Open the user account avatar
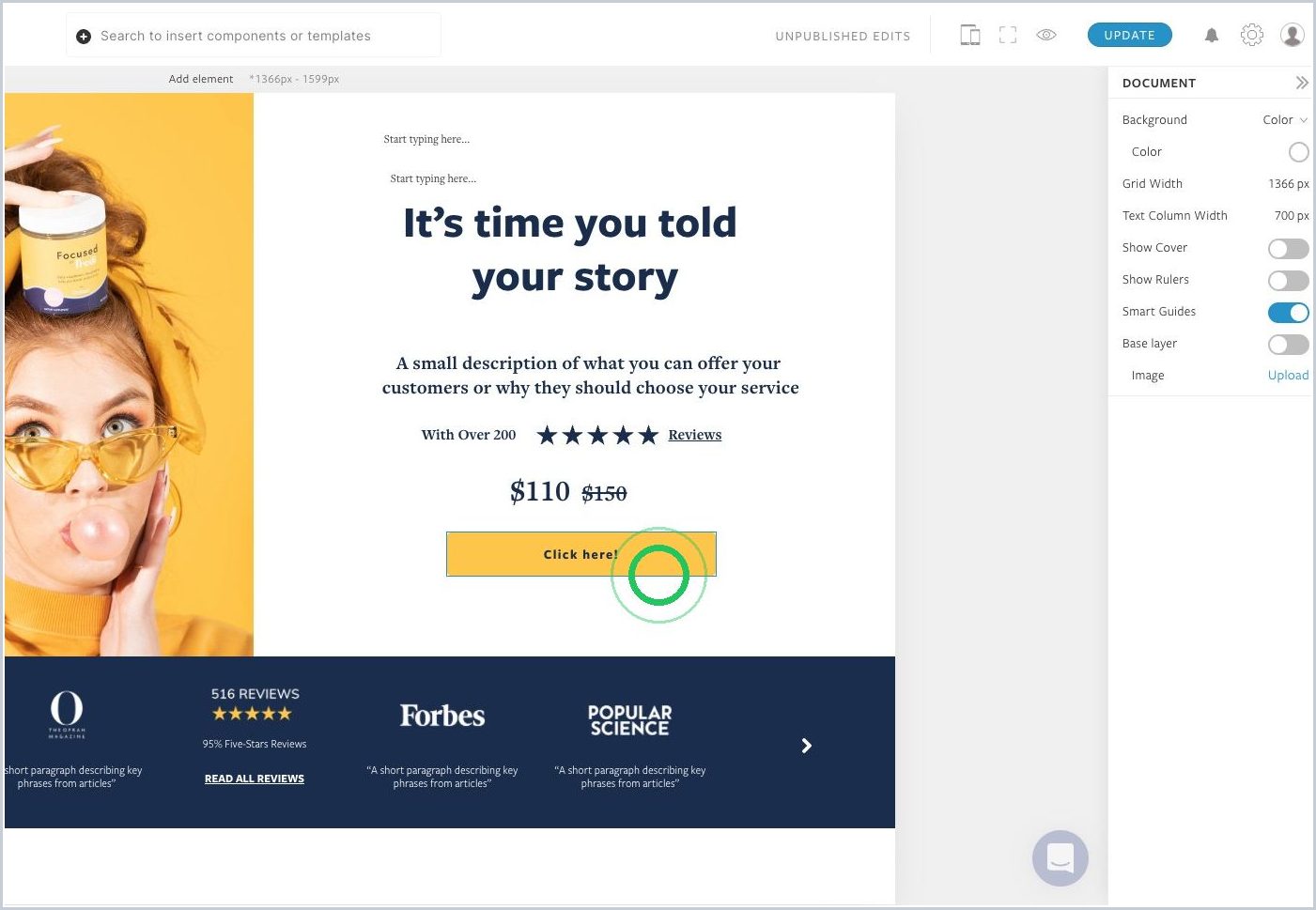The width and height of the screenshot is (1316, 910). (x=1293, y=35)
